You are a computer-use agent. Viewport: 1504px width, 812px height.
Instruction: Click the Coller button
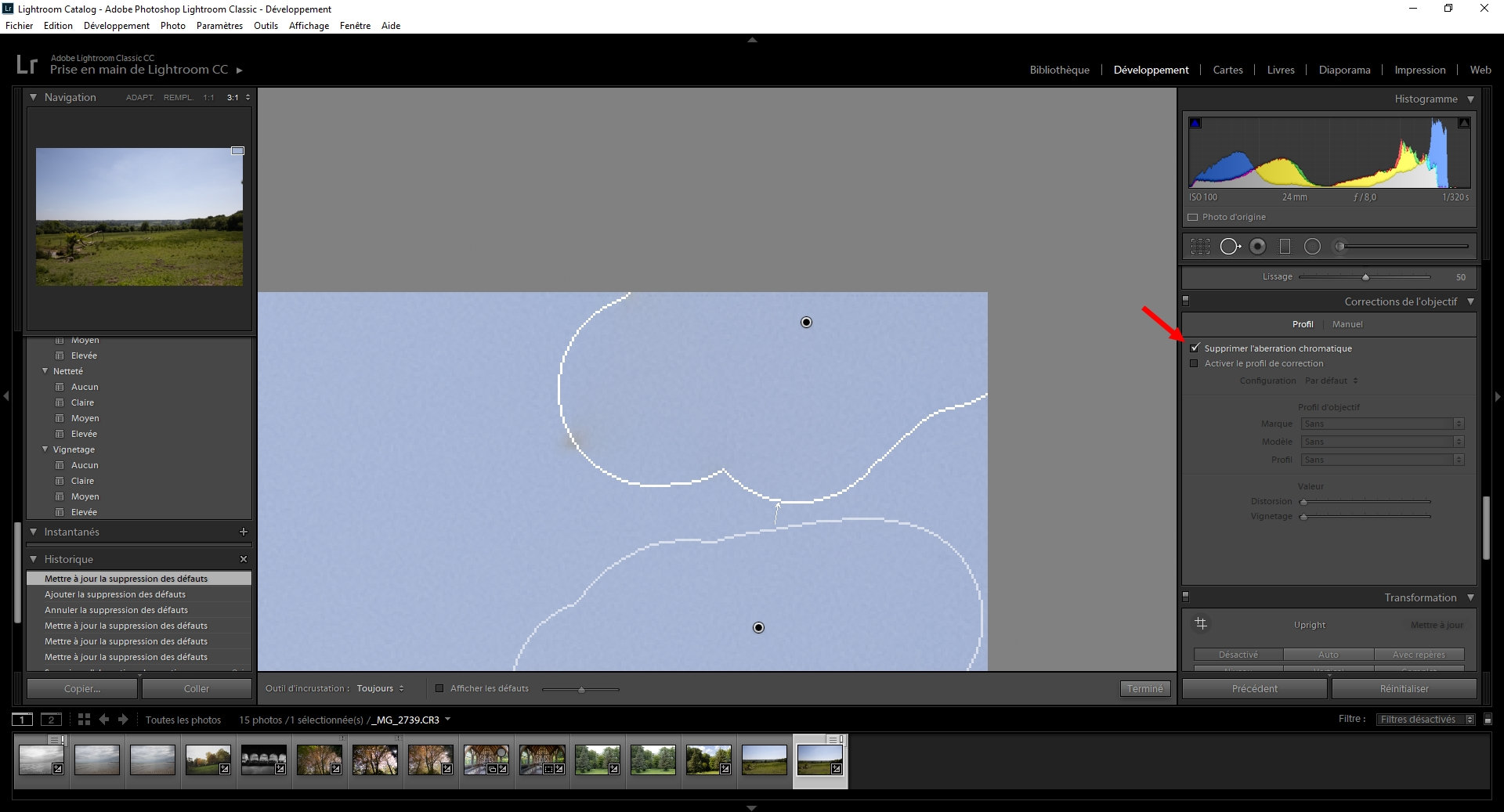point(197,689)
